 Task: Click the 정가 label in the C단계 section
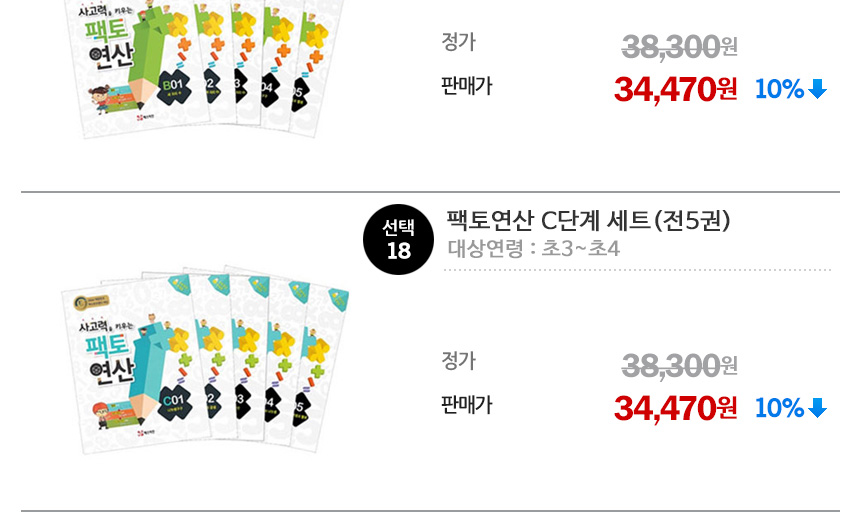coord(458,360)
